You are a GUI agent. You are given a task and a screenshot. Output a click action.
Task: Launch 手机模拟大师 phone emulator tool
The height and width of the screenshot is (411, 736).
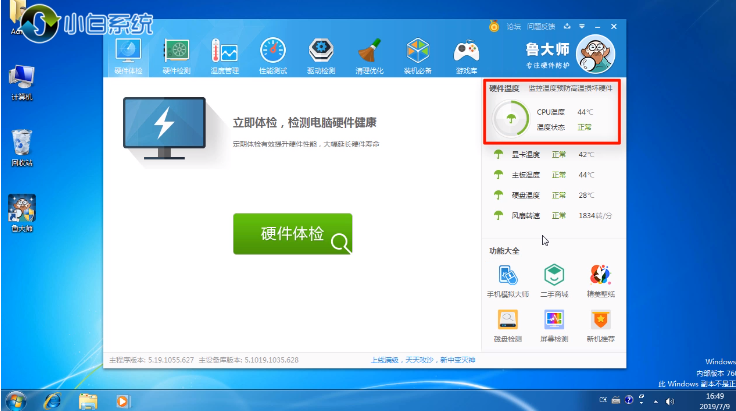508,279
